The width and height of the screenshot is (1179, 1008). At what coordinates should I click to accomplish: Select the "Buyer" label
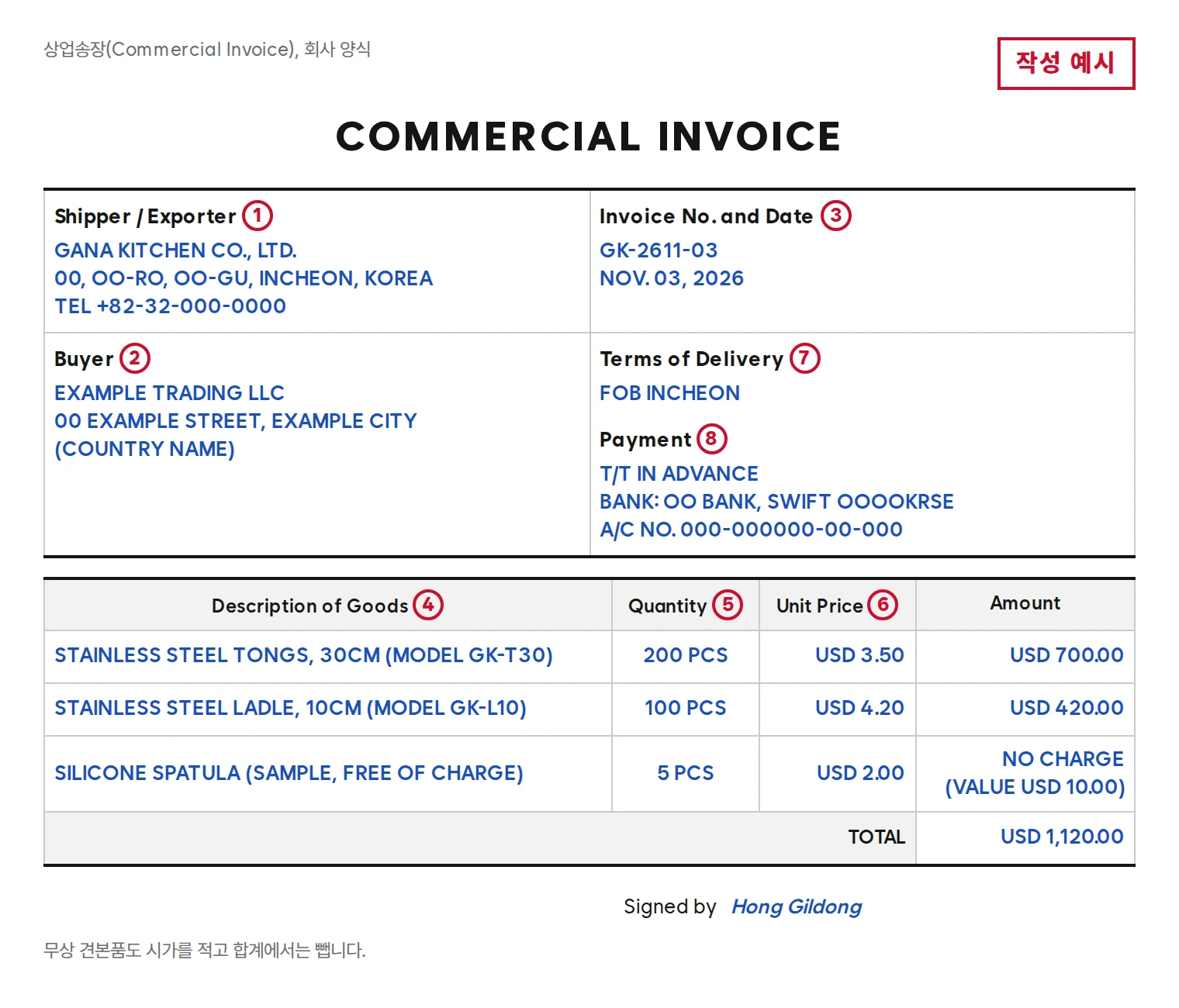coord(84,359)
